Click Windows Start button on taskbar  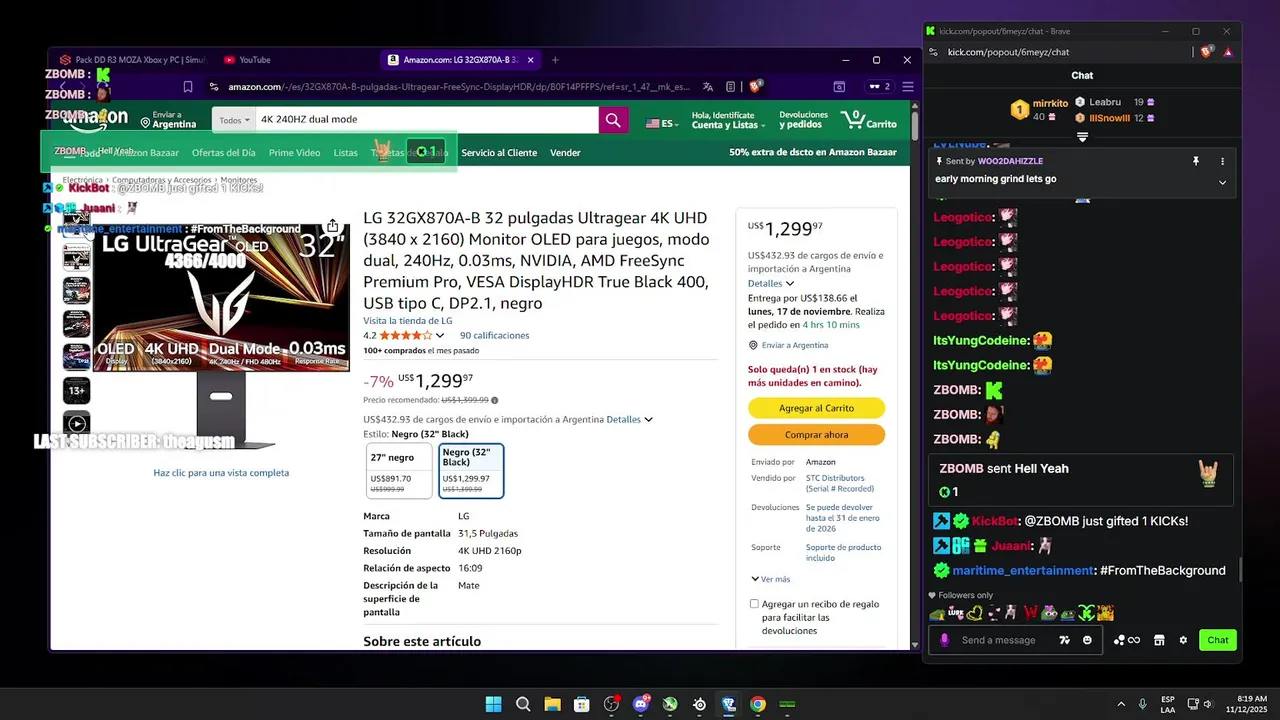click(493, 704)
